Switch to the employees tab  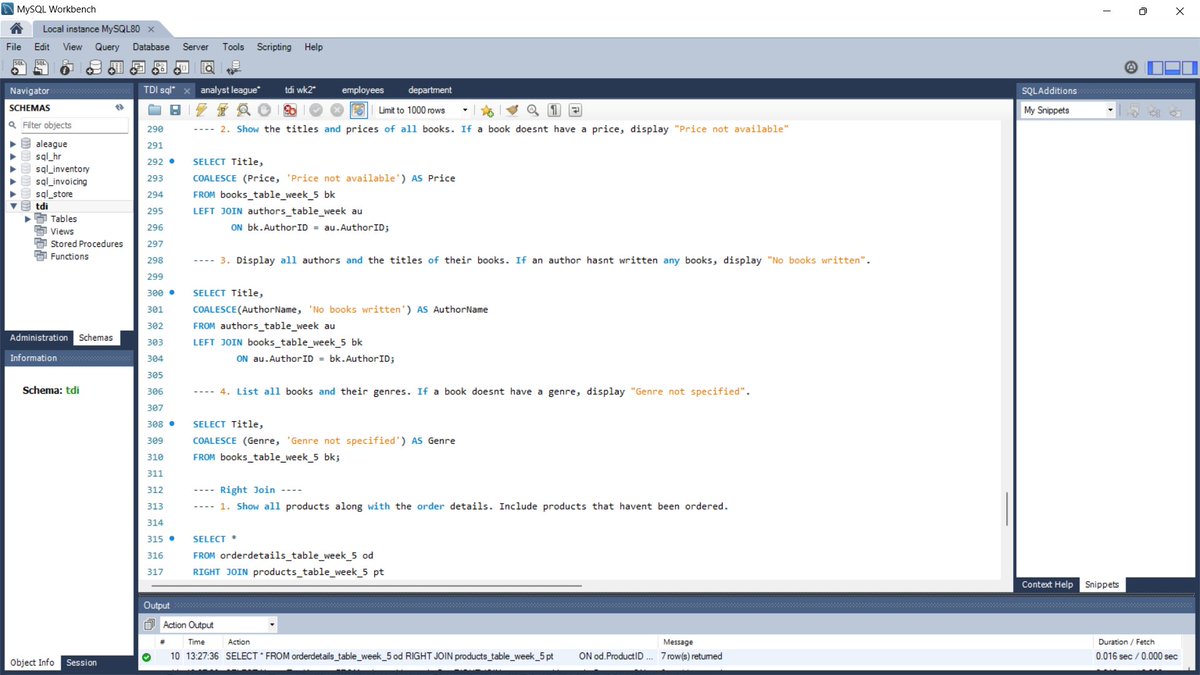click(x=363, y=90)
